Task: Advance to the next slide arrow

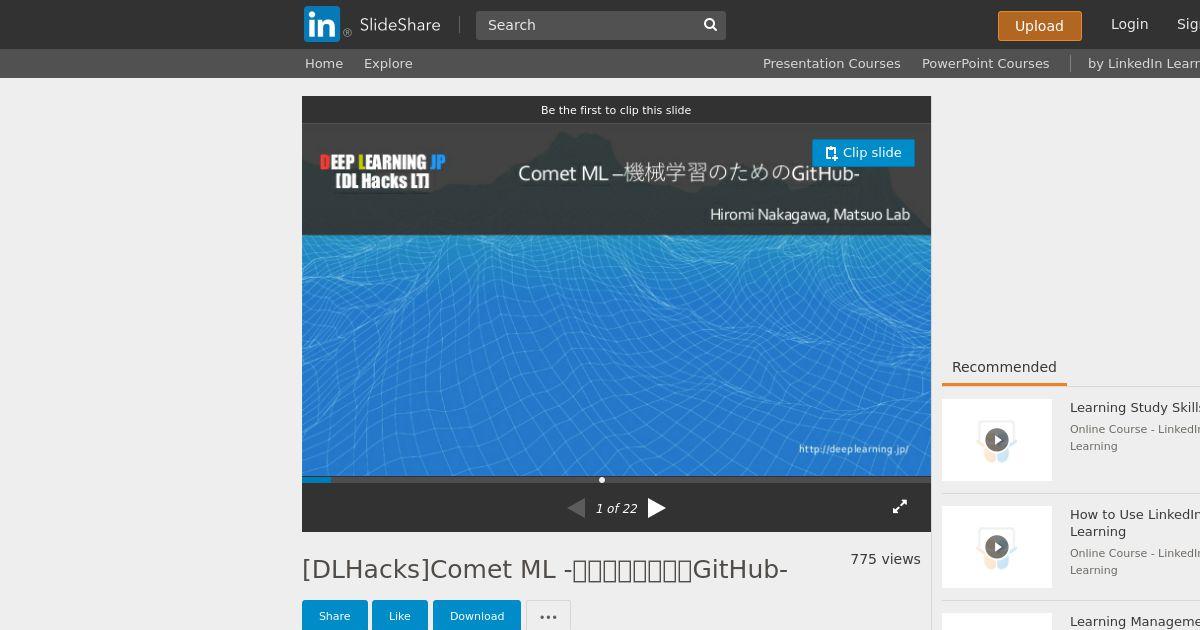Action: point(656,508)
